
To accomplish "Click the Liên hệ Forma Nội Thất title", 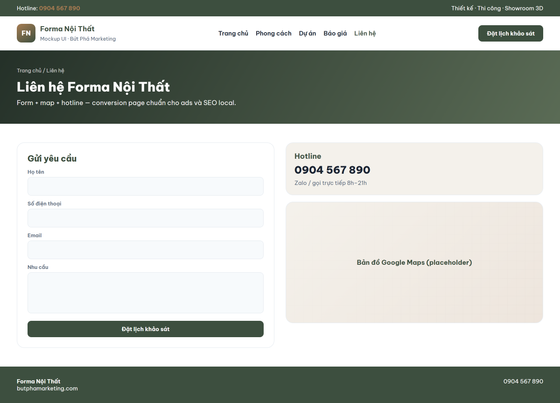I will [x=93, y=87].
